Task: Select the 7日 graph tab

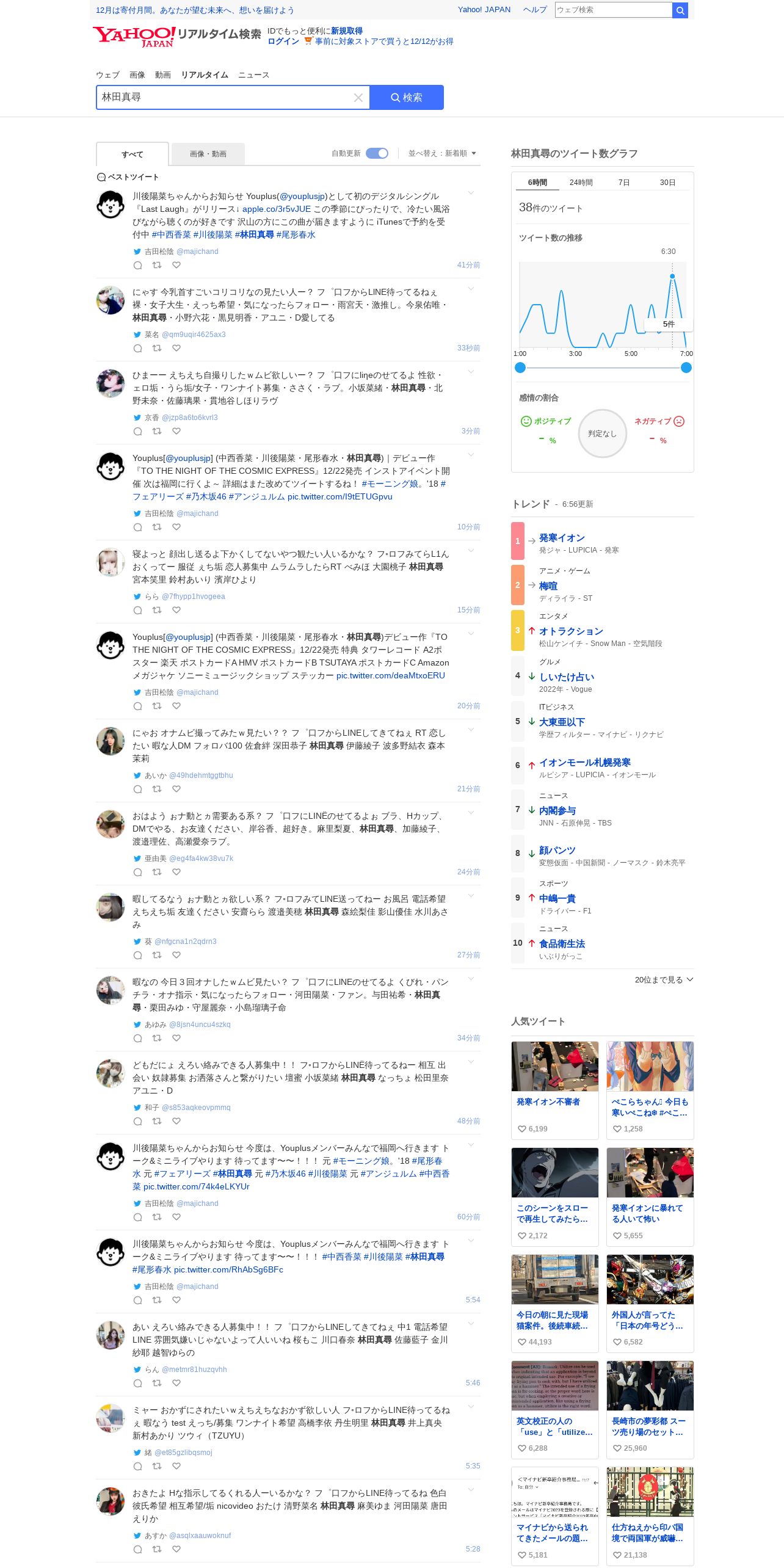Action: pos(624,183)
